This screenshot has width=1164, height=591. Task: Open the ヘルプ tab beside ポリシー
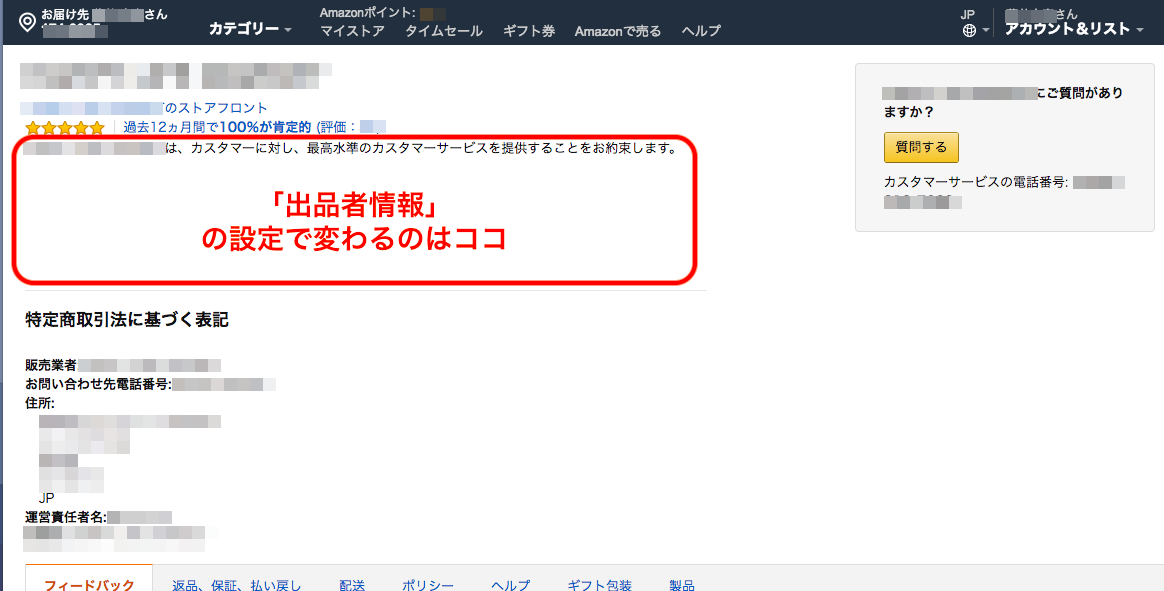click(x=510, y=584)
